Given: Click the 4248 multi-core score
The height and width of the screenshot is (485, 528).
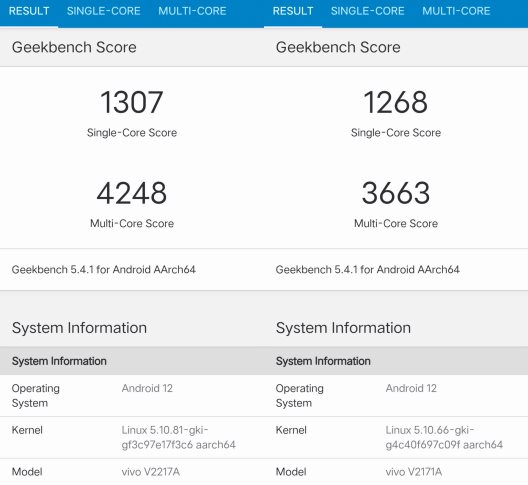Looking at the screenshot, I should (x=132, y=193).
